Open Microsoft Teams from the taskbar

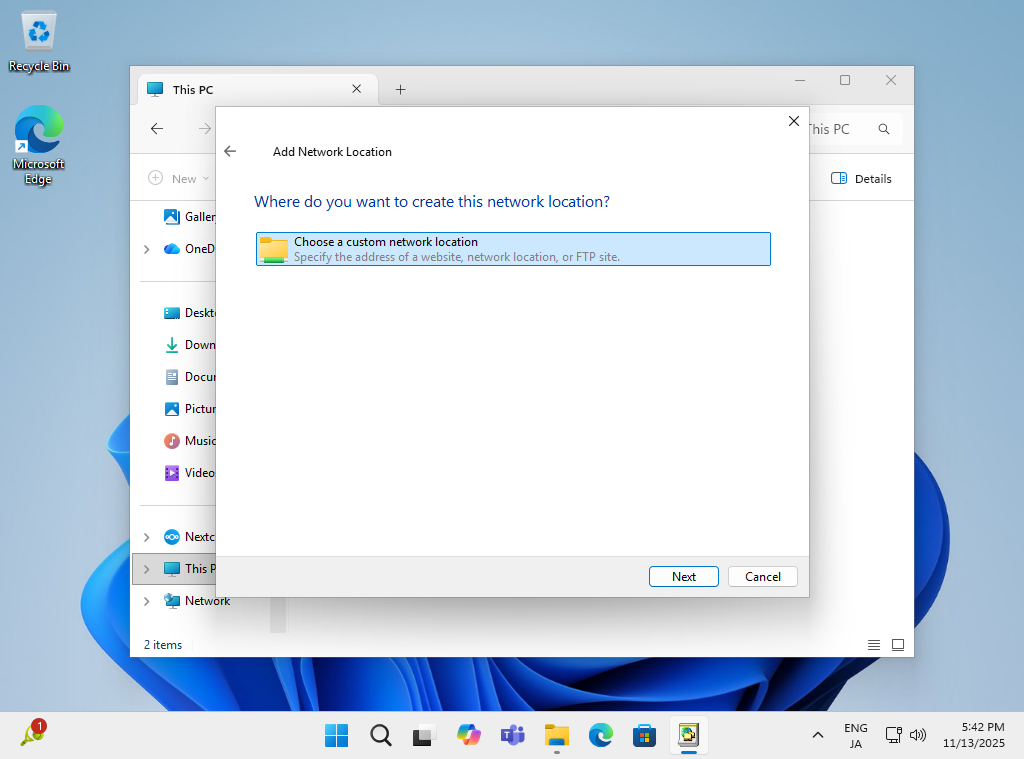[512, 735]
